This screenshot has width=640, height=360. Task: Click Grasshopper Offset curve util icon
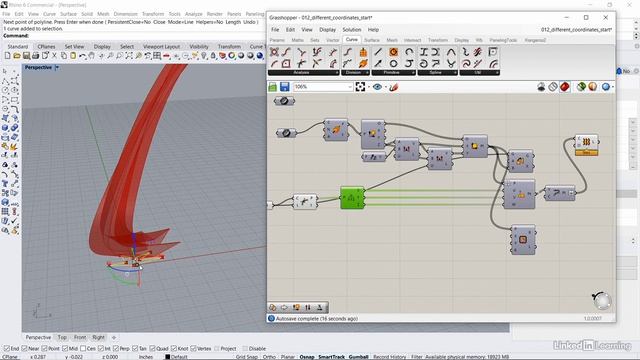pyautogui.click(x=493, y=64)
